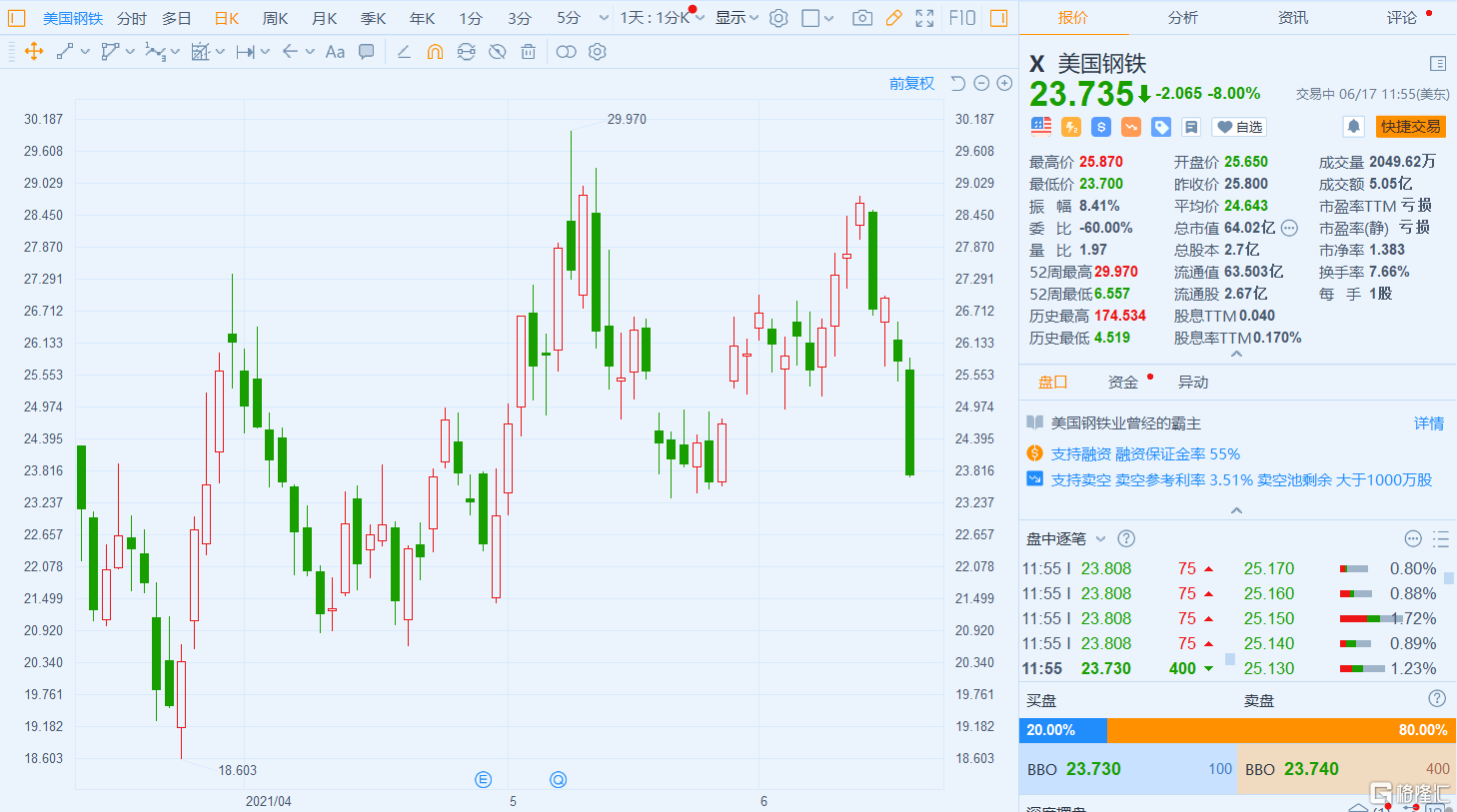Select the move/pan crosshair tool
The height and width of the screenshot is (812, 1457).
[x=33, y=52]
